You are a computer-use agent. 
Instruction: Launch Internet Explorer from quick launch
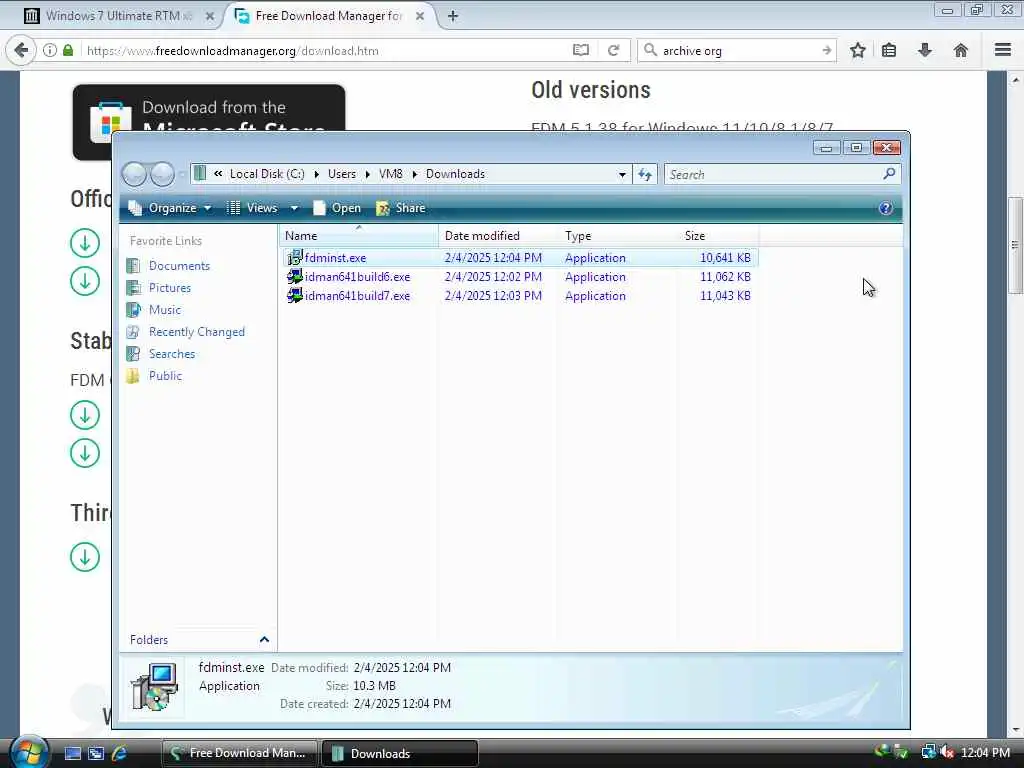[x=119, y=754]
